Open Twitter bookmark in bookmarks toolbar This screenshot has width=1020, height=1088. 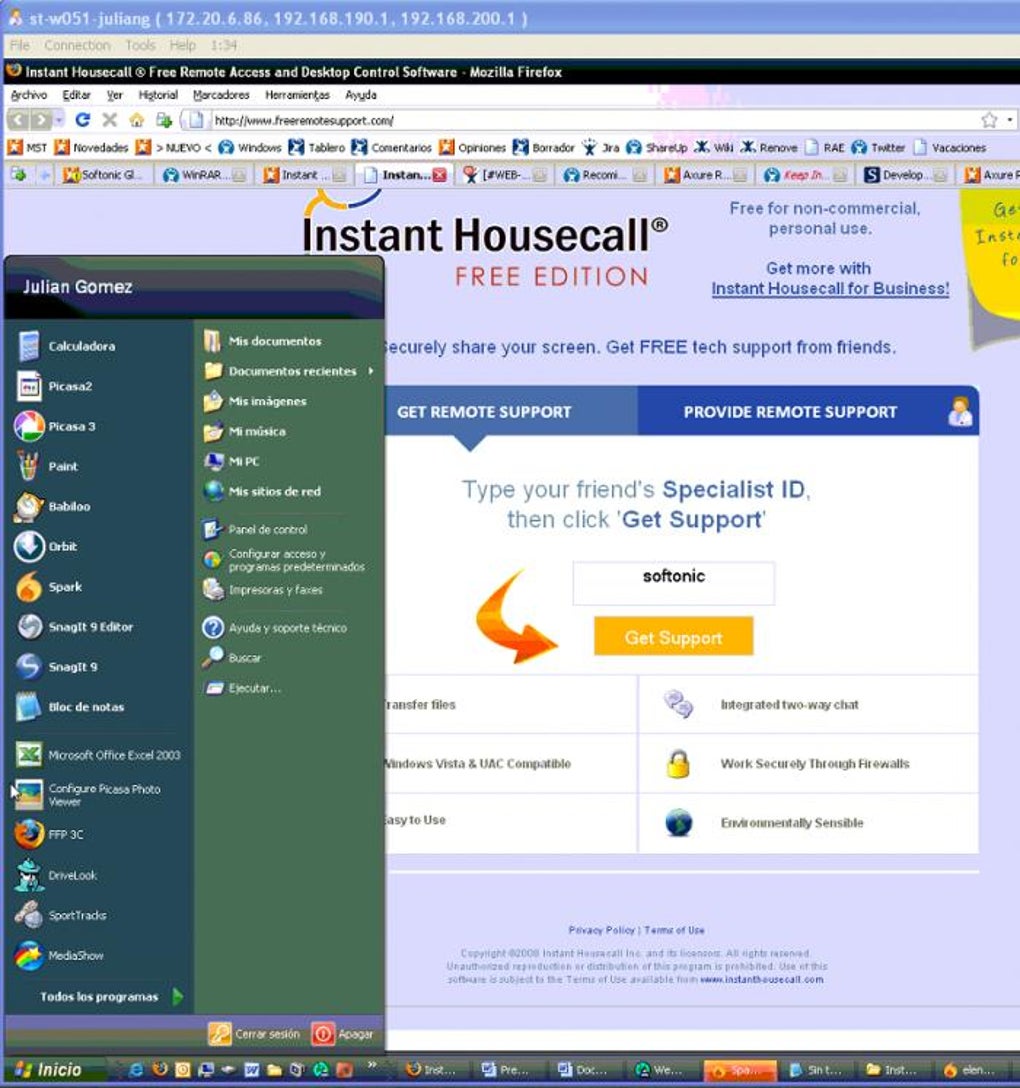[x=878, y=148]
